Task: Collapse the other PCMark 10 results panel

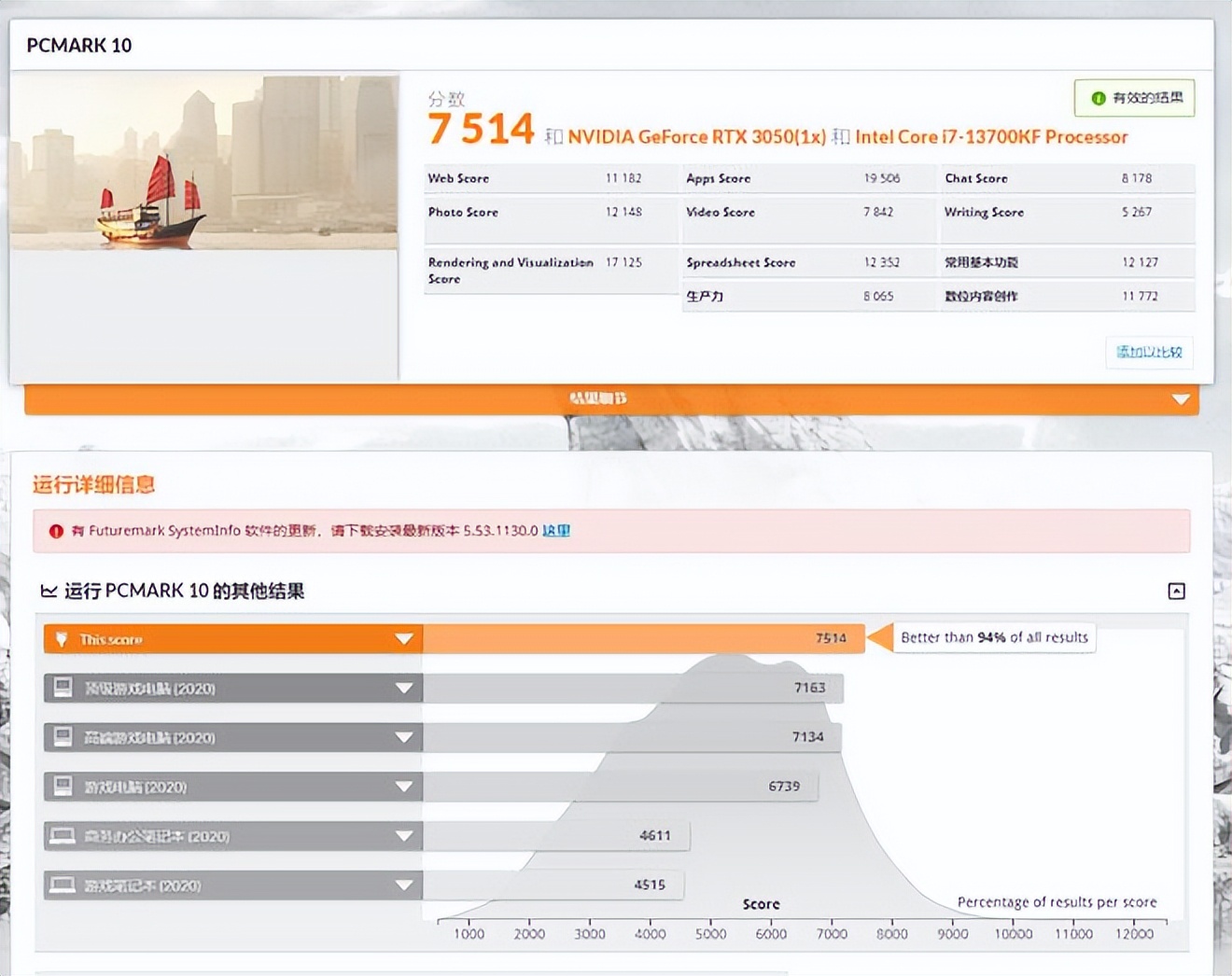Action: (1177, 591)
